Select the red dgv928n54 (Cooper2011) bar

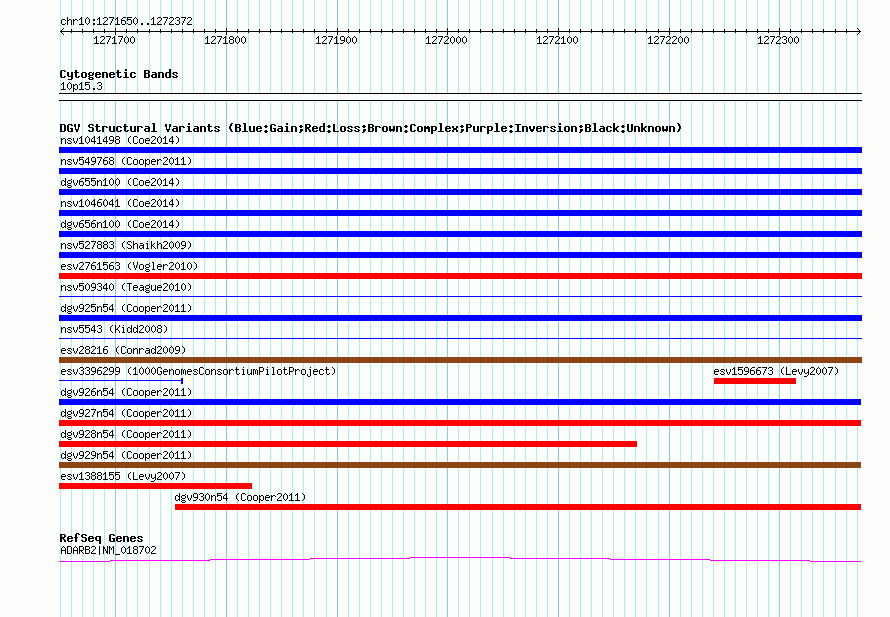click(348, 444)
